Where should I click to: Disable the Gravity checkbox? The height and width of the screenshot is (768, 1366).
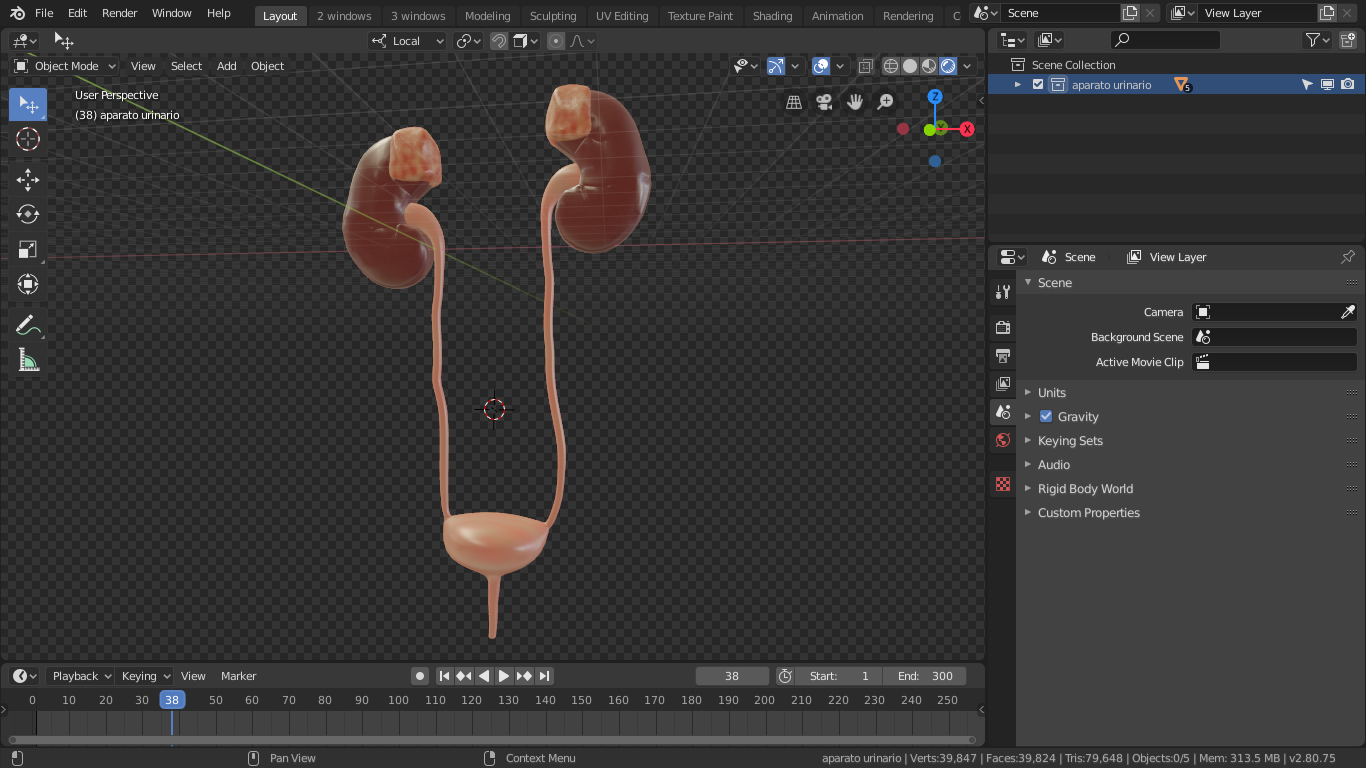[x=1046, y=416]
